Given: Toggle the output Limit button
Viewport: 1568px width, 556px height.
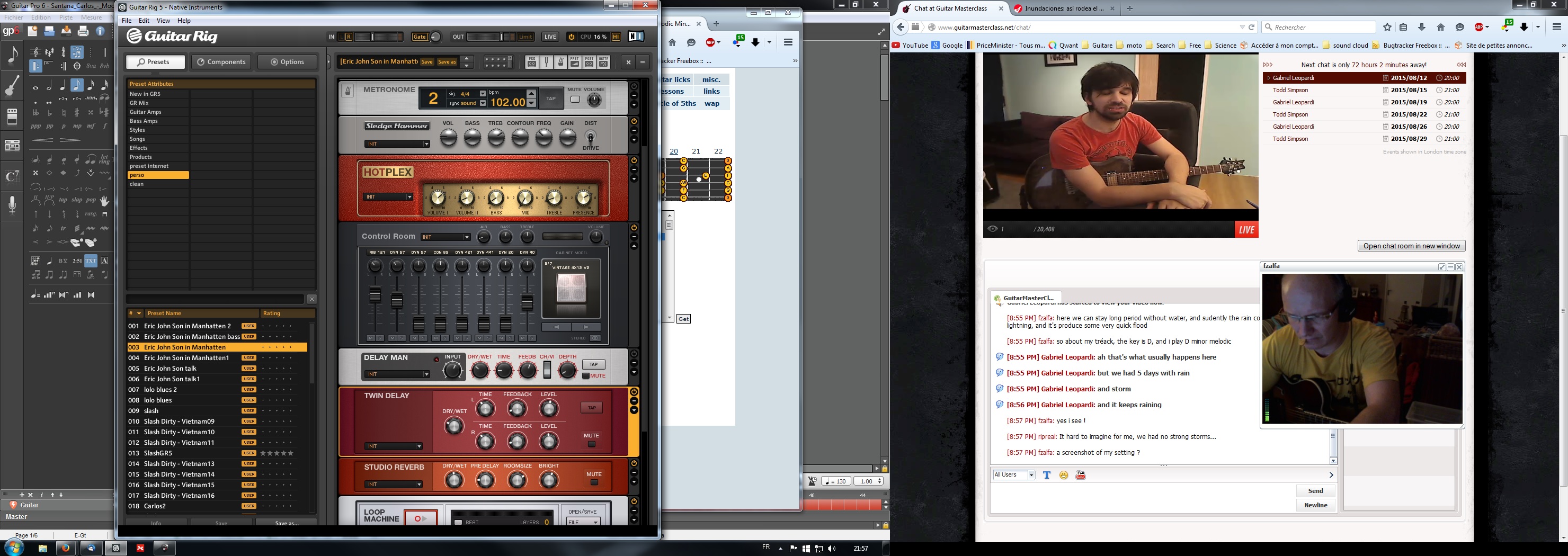Looking at the screenshot, I should point(526,37).
